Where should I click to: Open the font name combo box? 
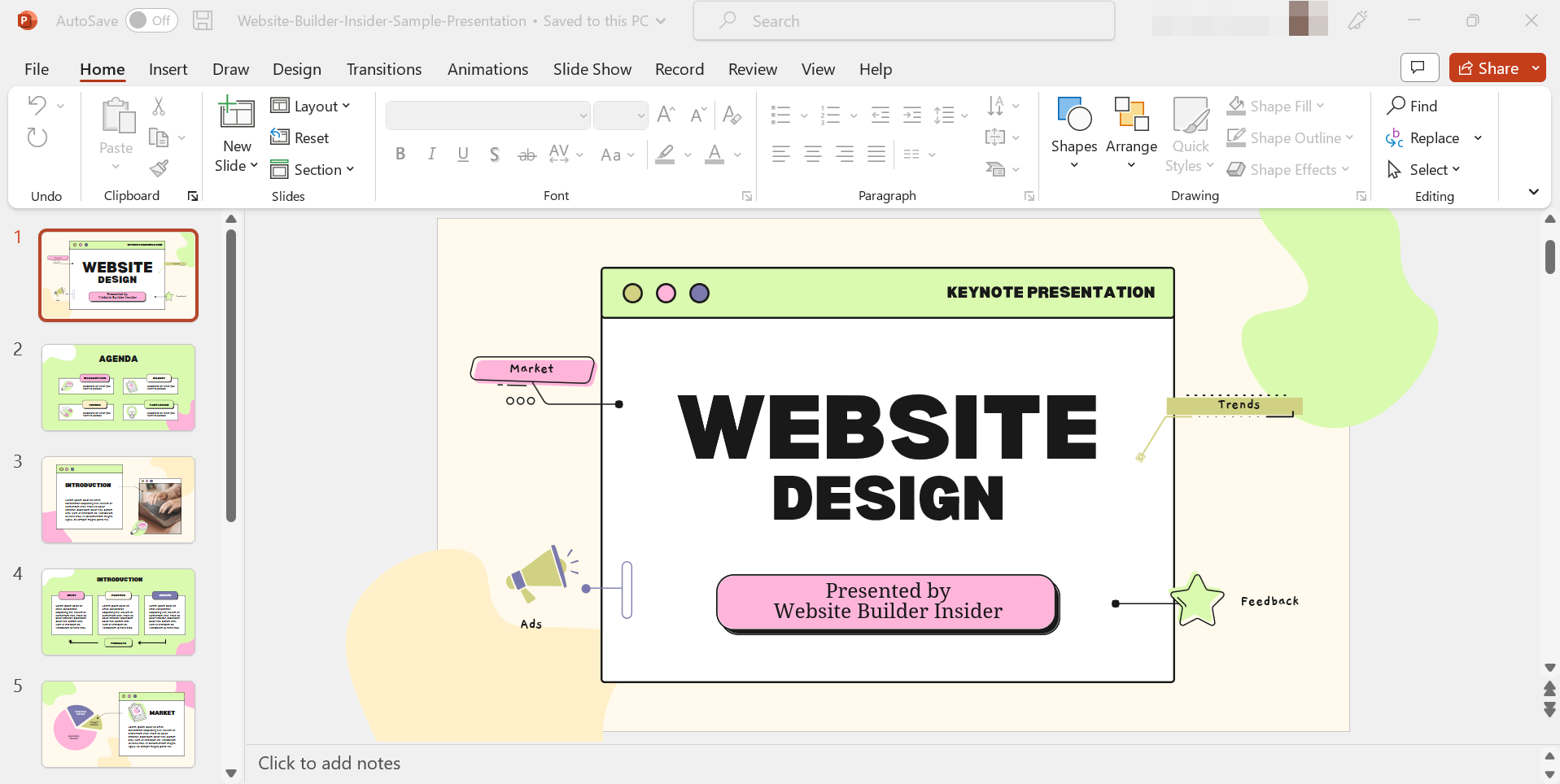click(487, 115)
